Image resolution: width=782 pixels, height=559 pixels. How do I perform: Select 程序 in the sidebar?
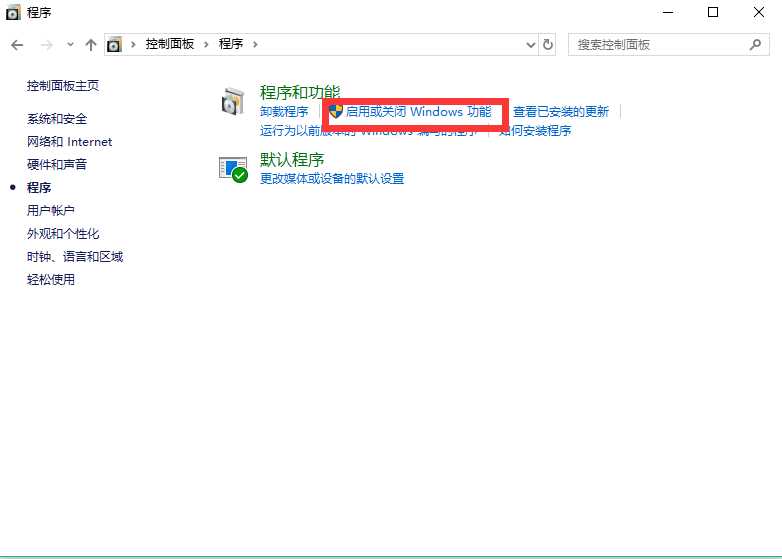39,187
